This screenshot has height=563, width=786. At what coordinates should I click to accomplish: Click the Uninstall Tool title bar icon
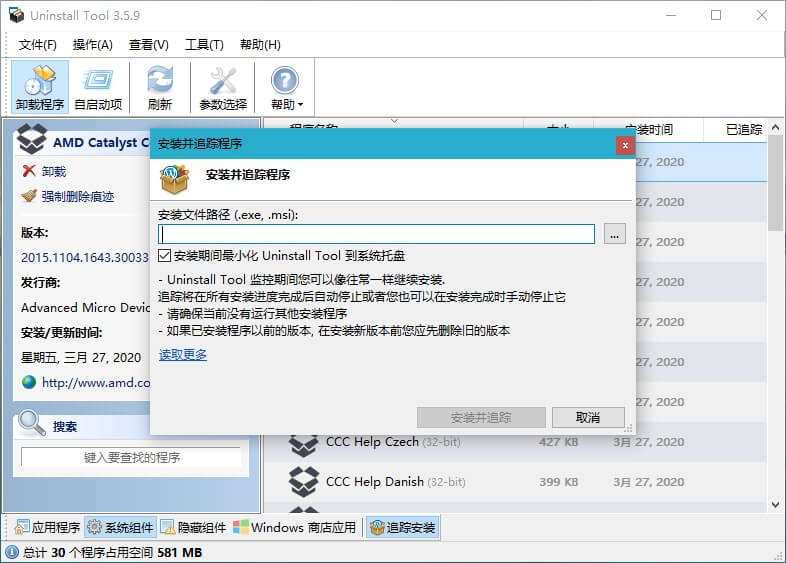(17, 15)
